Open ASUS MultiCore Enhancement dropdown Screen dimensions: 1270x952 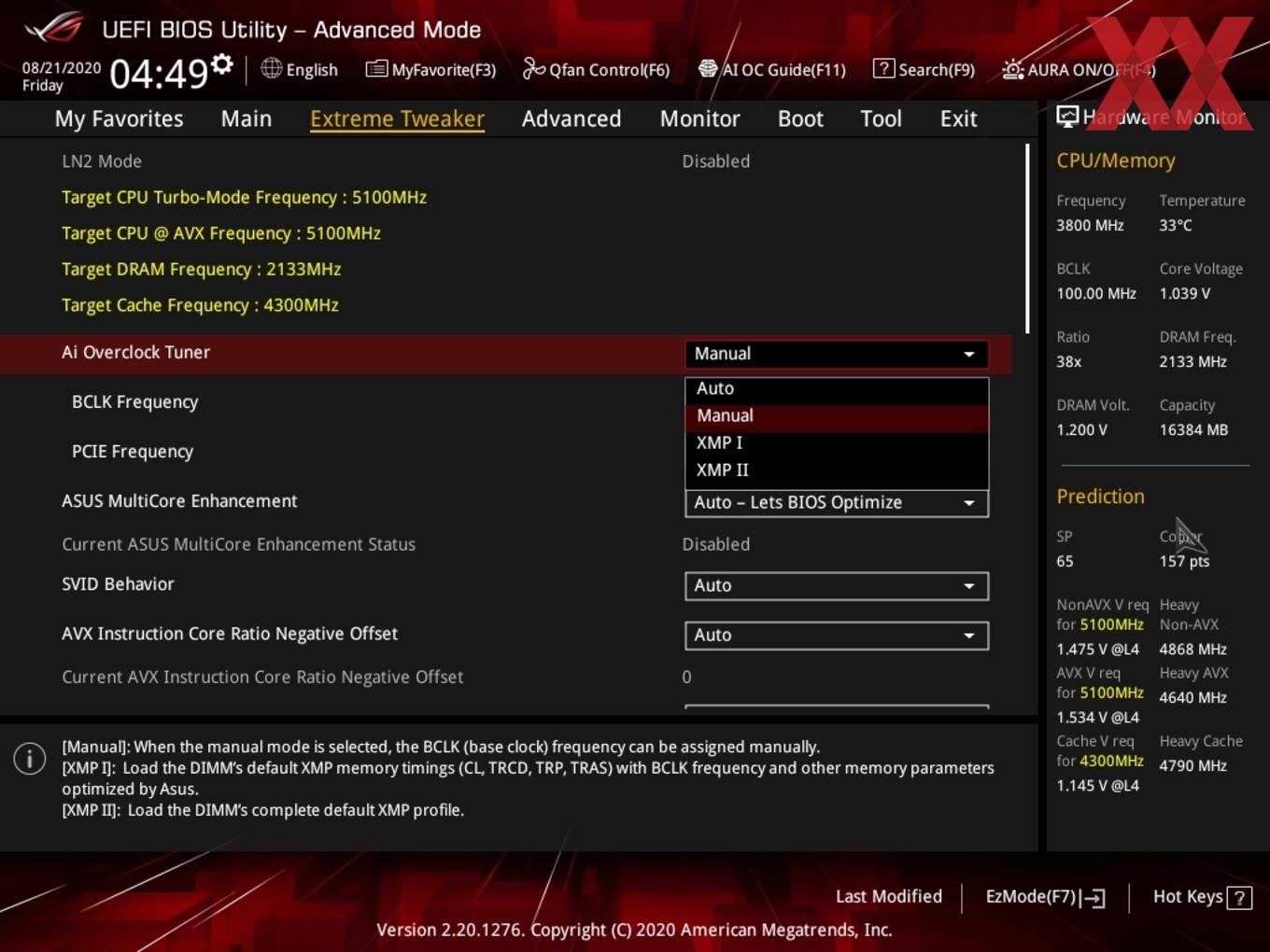pyautogui.click(x=836, y=502)
